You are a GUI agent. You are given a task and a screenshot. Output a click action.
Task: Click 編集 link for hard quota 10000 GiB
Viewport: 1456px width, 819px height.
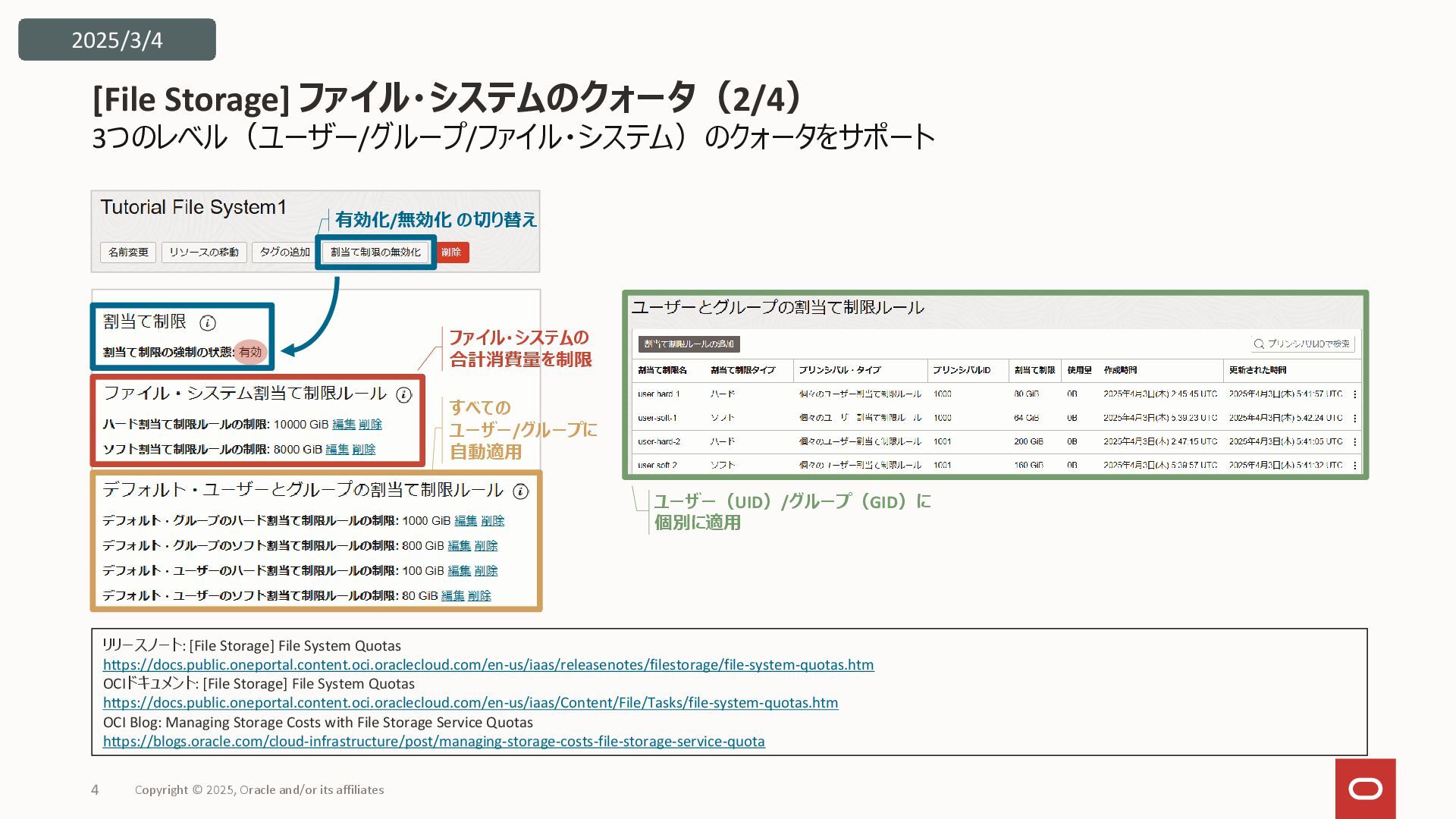point(344,425)
